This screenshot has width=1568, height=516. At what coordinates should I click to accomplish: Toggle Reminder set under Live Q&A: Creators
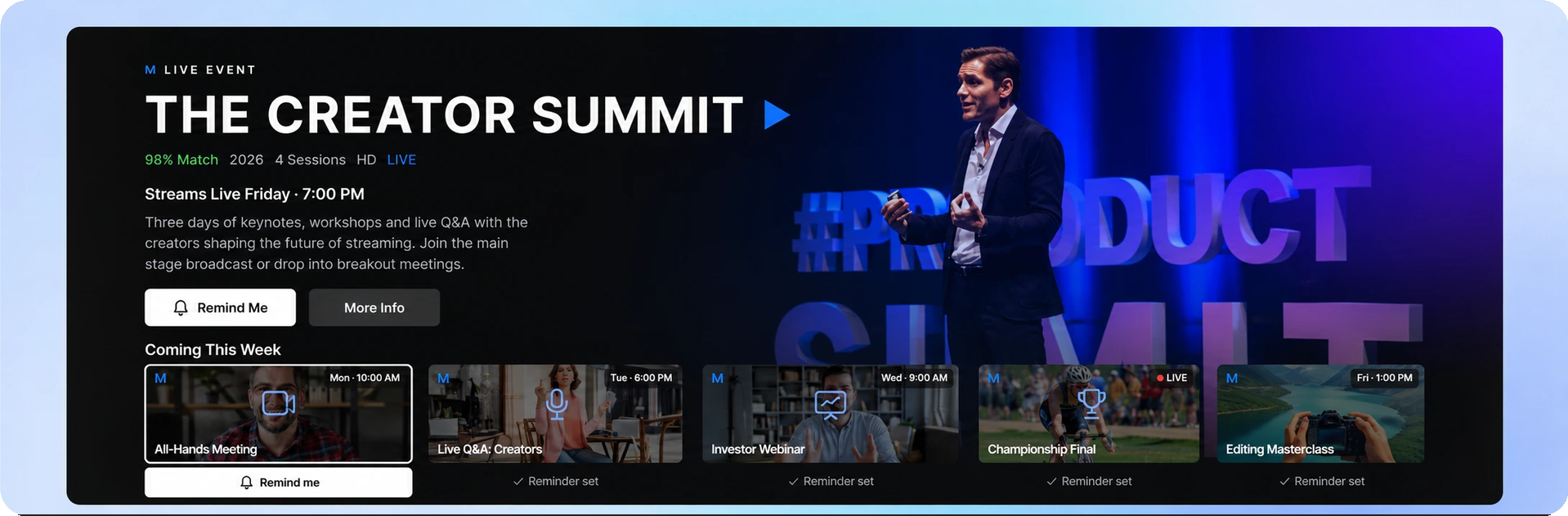555,482
